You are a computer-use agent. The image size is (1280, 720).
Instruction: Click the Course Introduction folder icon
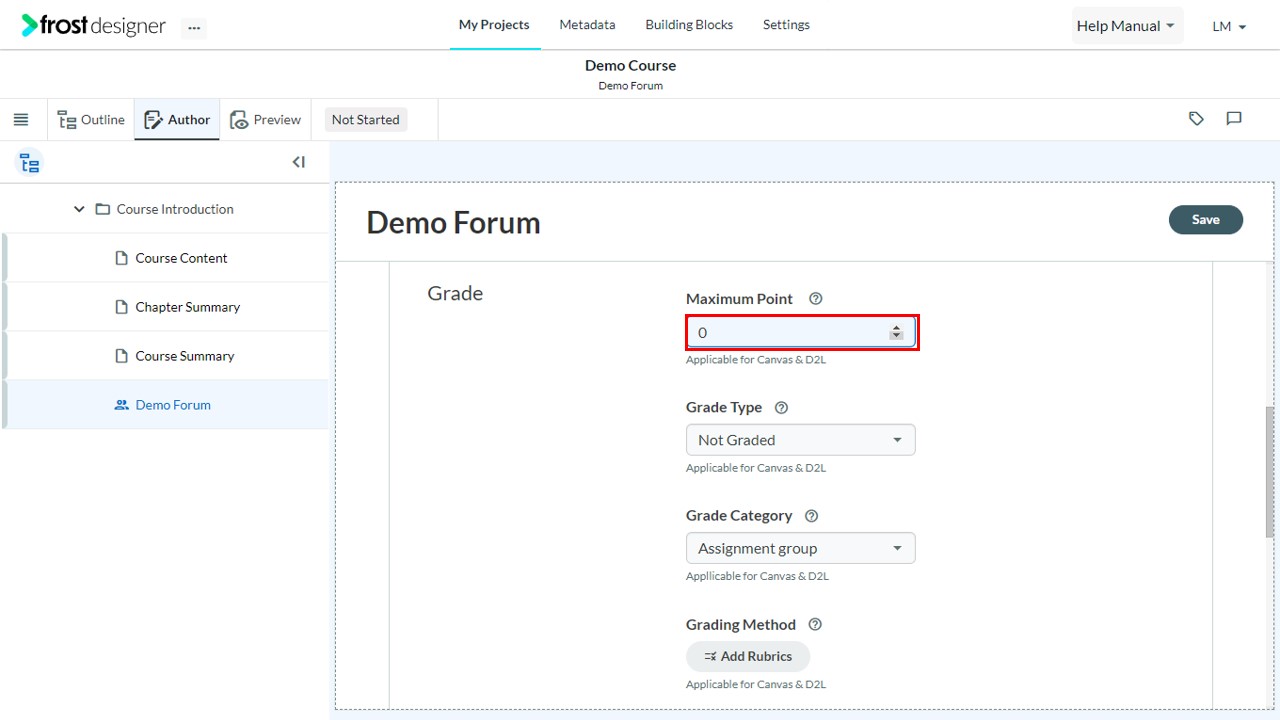pos(102,209)
